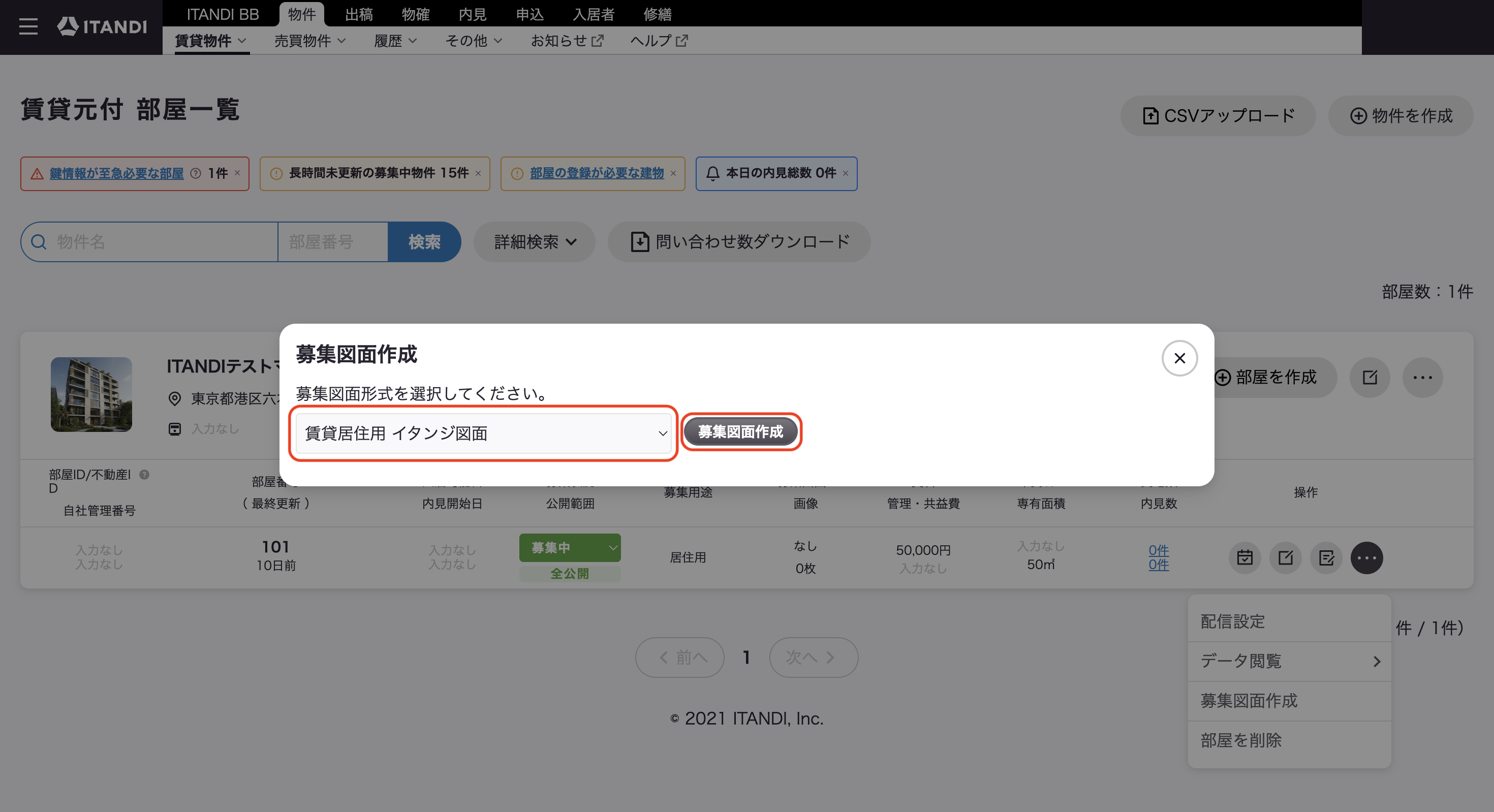
Task: Click the 募集図面作成 submit button in dialog
Action: coord(740,432)
